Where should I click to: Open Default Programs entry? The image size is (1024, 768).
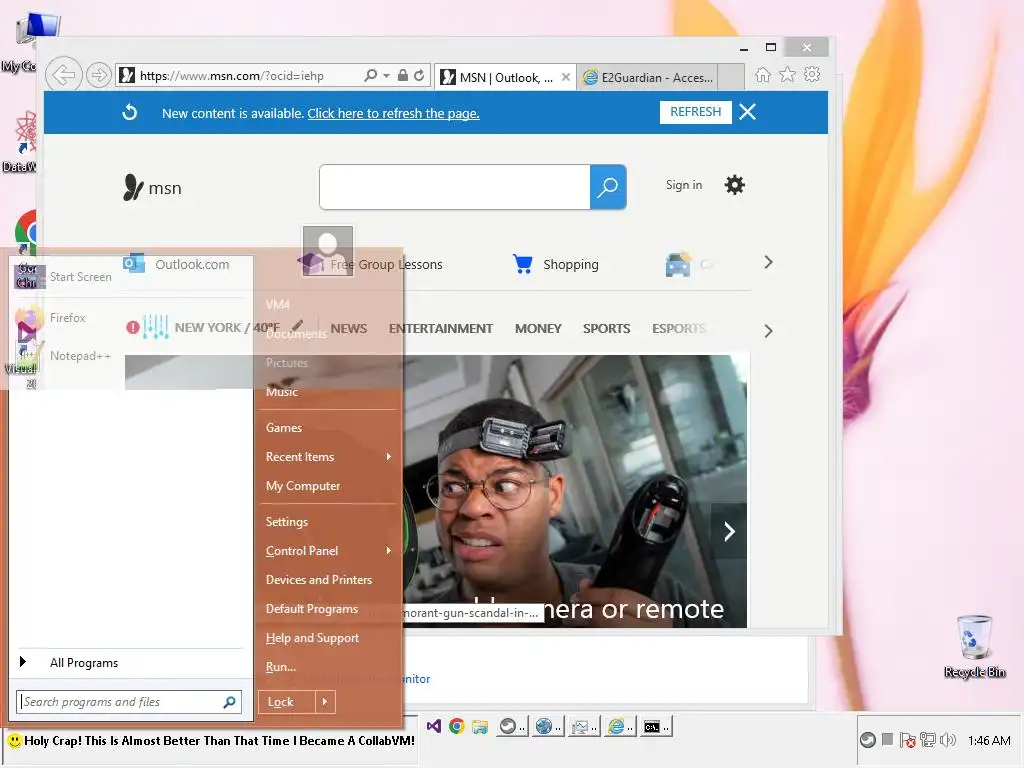coord(312,609)
